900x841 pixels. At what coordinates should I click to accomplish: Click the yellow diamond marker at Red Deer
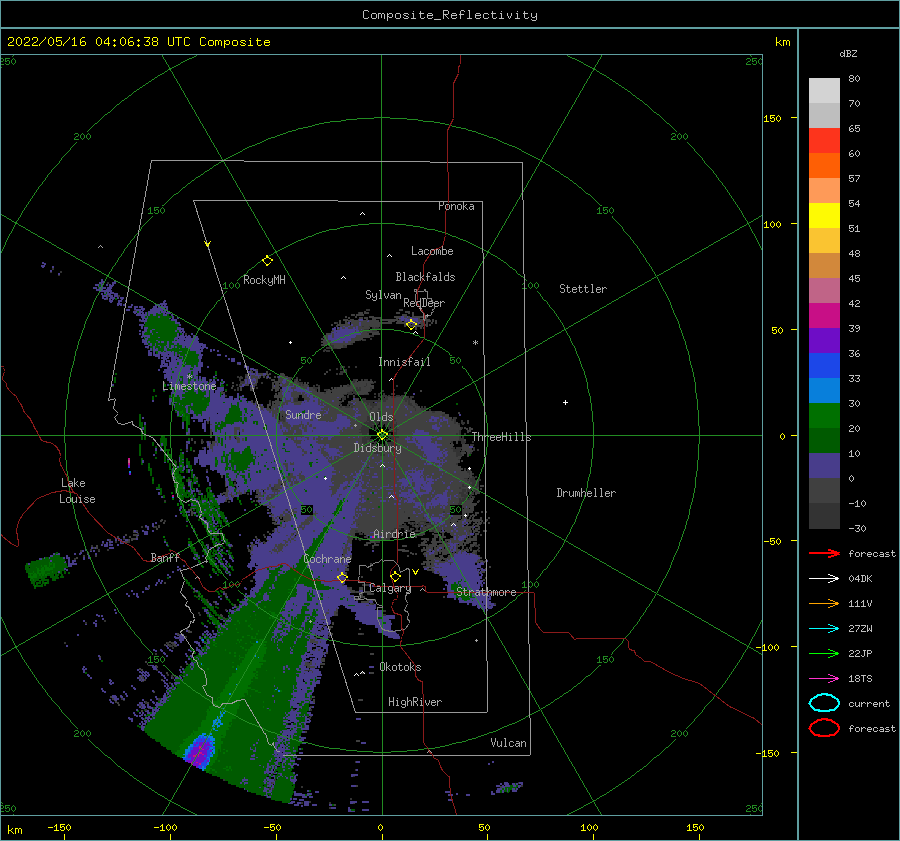[412, 325]
